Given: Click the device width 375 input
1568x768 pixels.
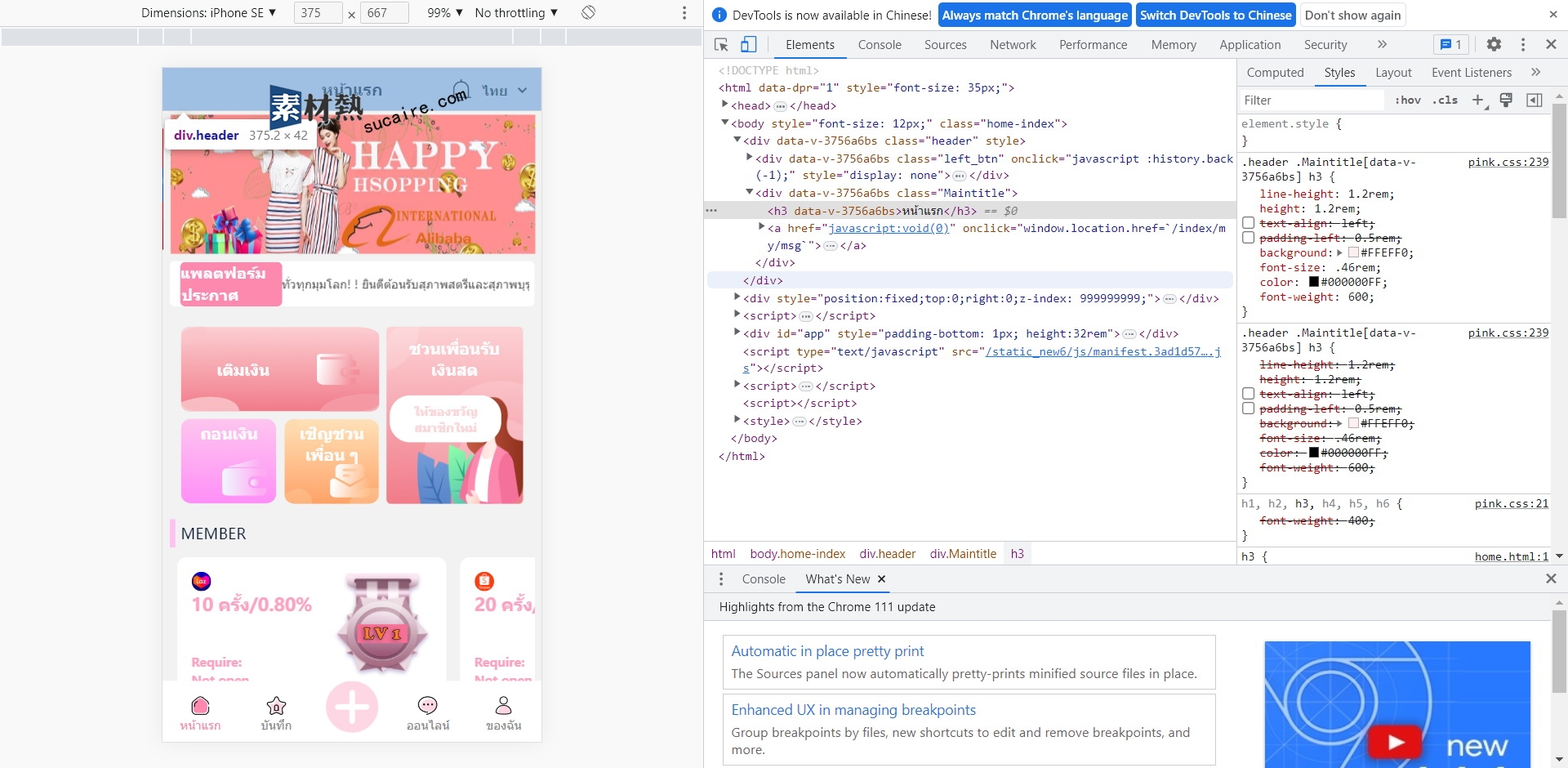Looking at the screenshot, I should point(318,13).
